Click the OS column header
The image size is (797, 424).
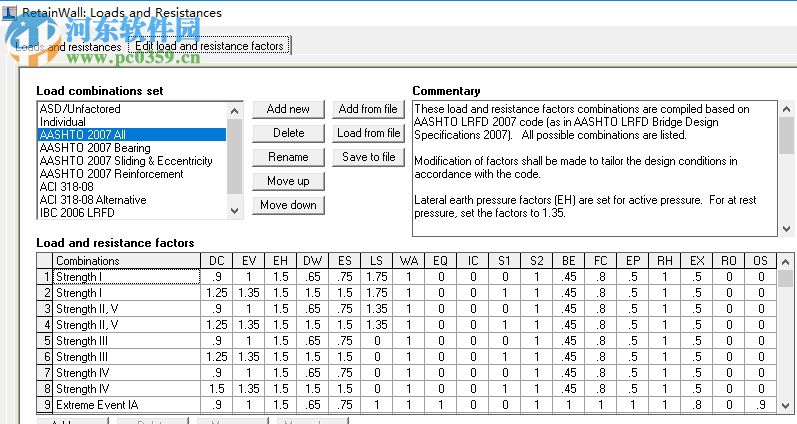[x=761, y=261]
